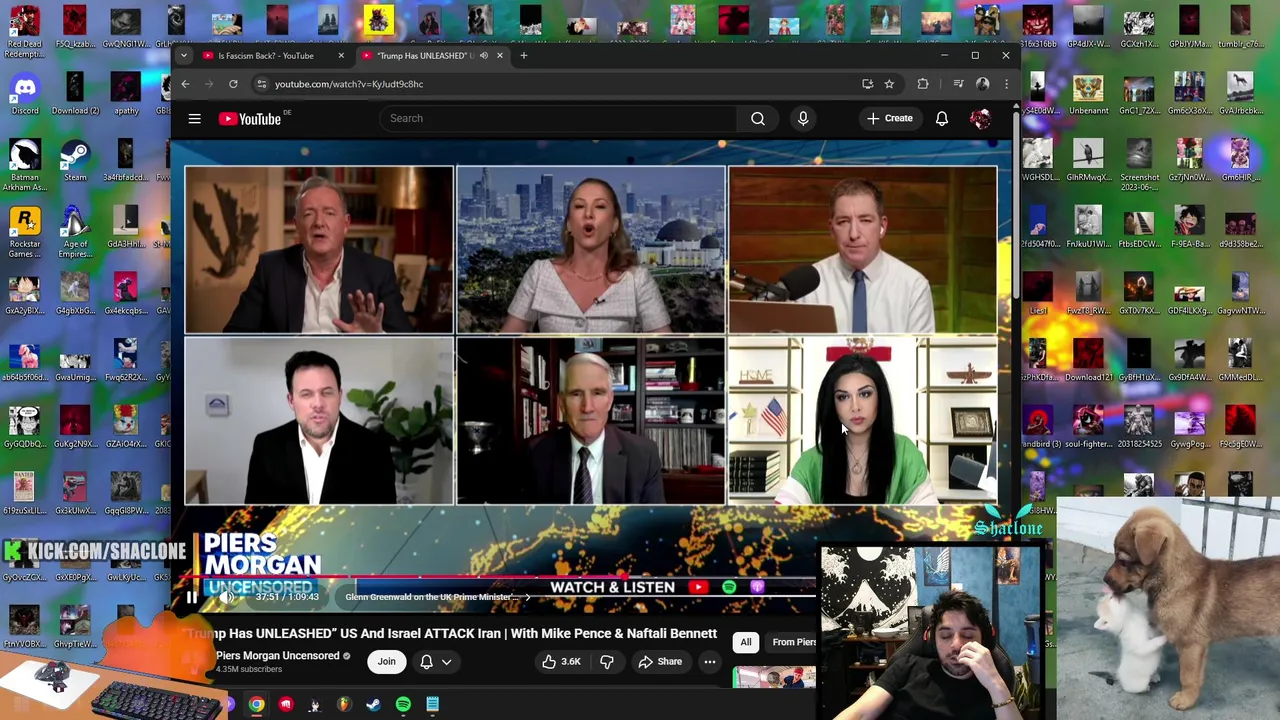Like the video (3.6K)
1280x720 pixels.
tap(561, 662)
